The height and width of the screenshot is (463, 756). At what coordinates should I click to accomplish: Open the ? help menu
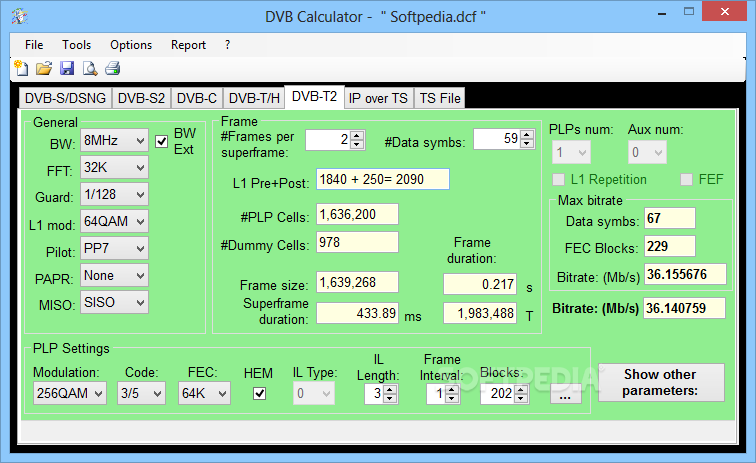228,45
